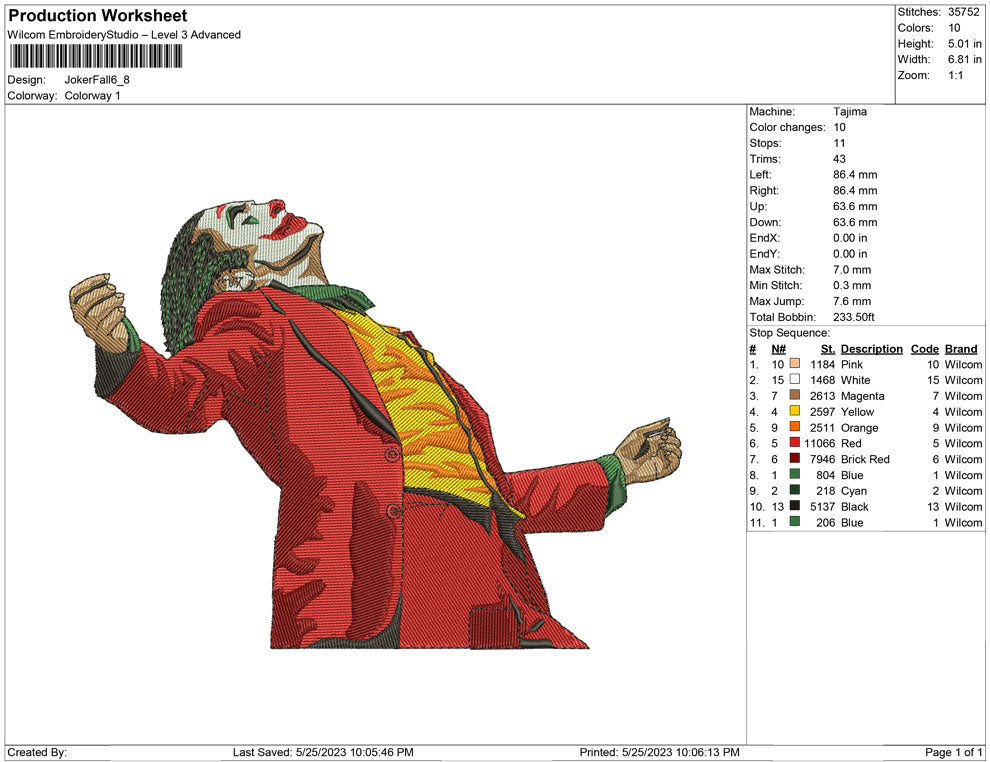990x762 pixels.
Task: Click the 'Left:' label
Action: pyautogui.click(x=760, y=174)
